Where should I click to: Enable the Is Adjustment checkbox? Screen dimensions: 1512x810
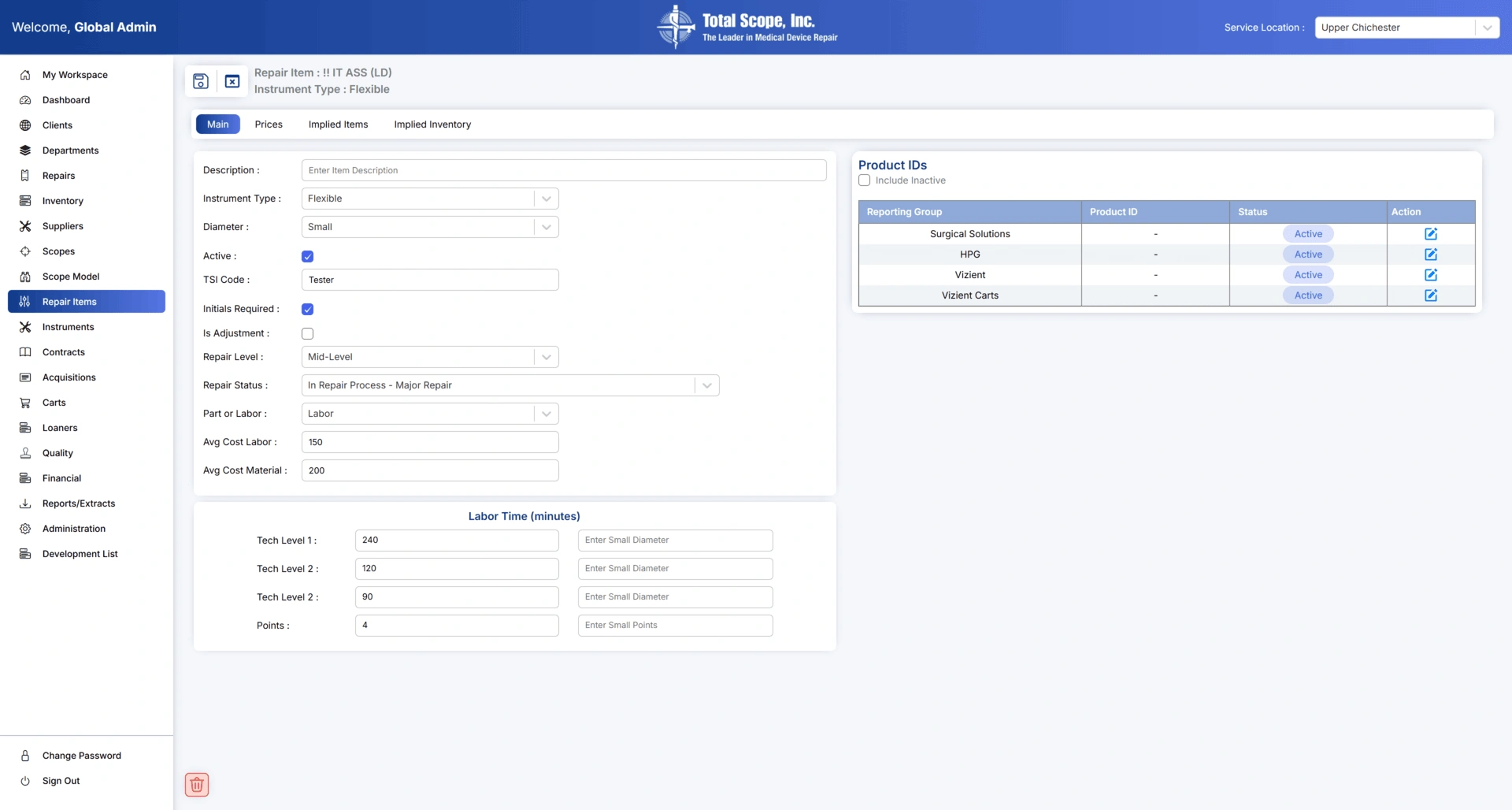click(308, 333)
